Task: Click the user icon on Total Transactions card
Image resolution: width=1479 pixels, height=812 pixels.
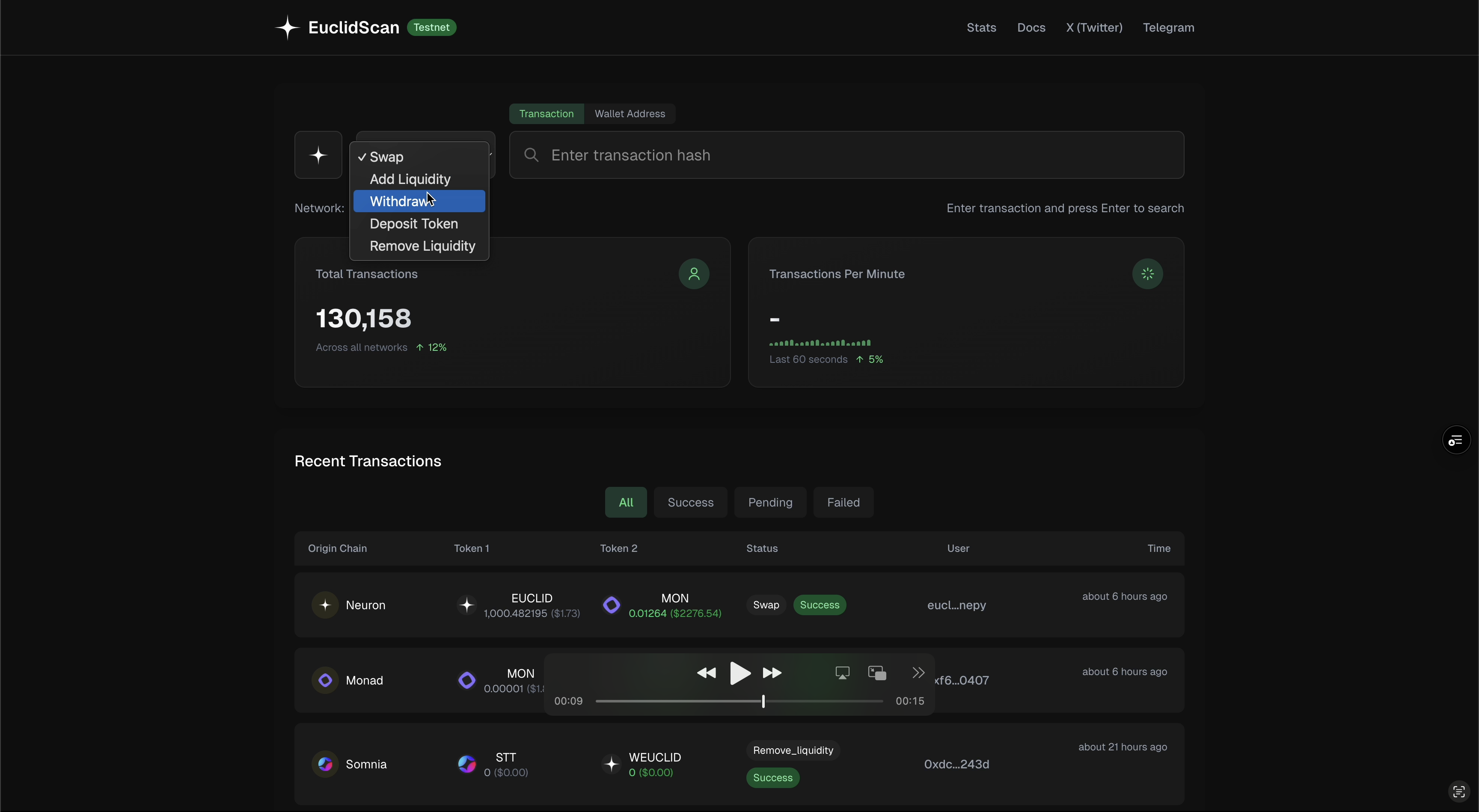Action: pos(694,274)
